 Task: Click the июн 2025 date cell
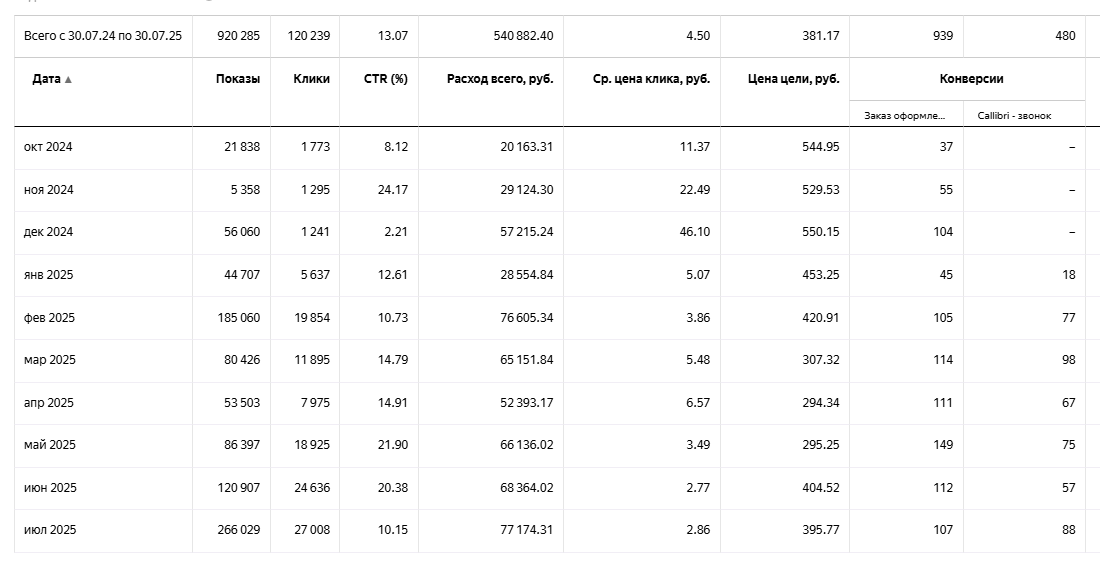point(49,488)
